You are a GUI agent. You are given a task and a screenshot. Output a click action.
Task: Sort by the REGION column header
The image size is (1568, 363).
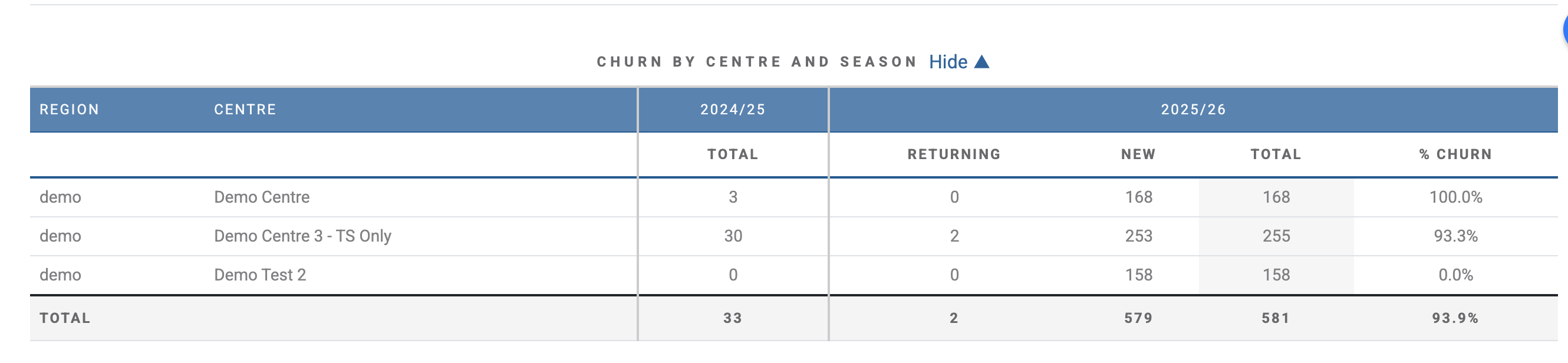70,110
